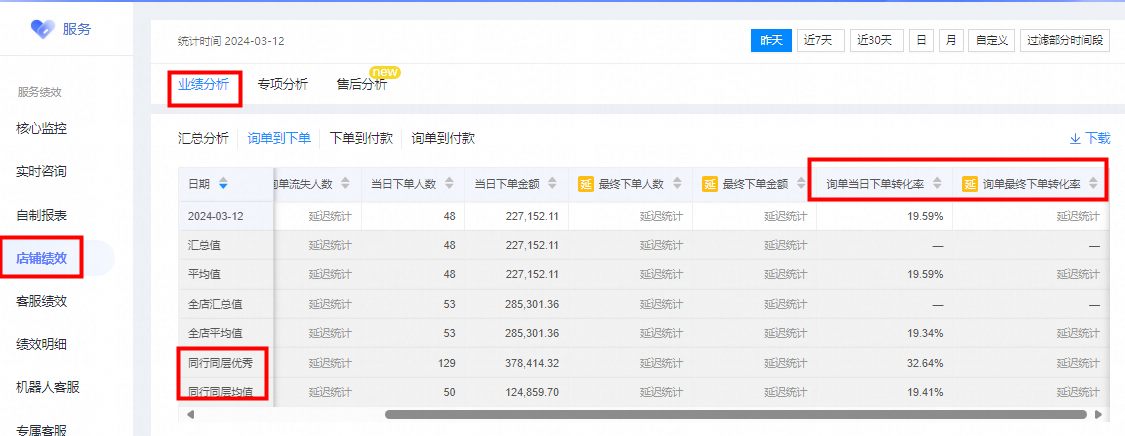Click 统计时间 2024-03-12 text

231,41
